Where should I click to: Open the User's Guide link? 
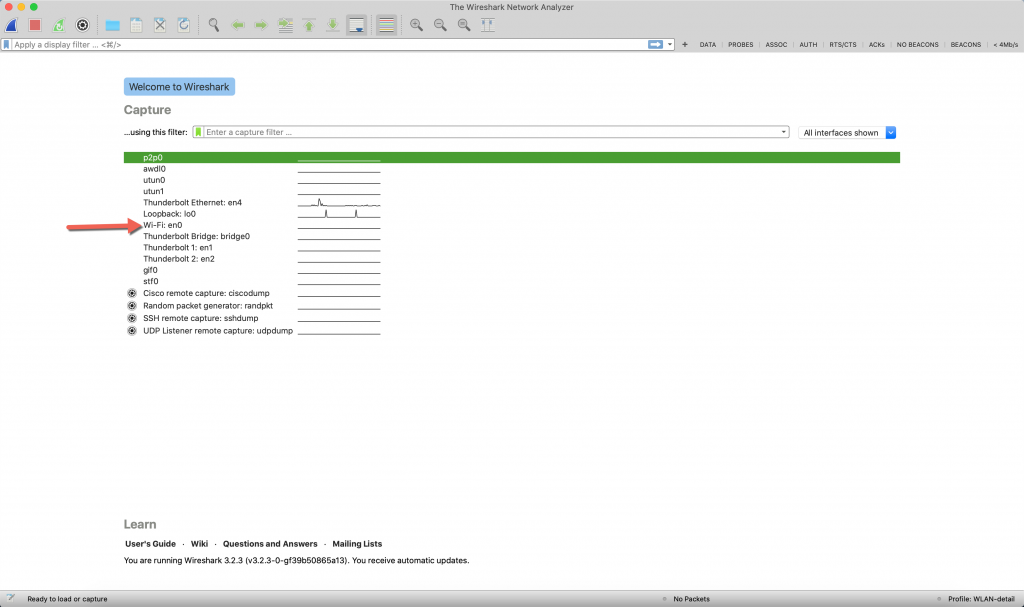tap(150, 544)
